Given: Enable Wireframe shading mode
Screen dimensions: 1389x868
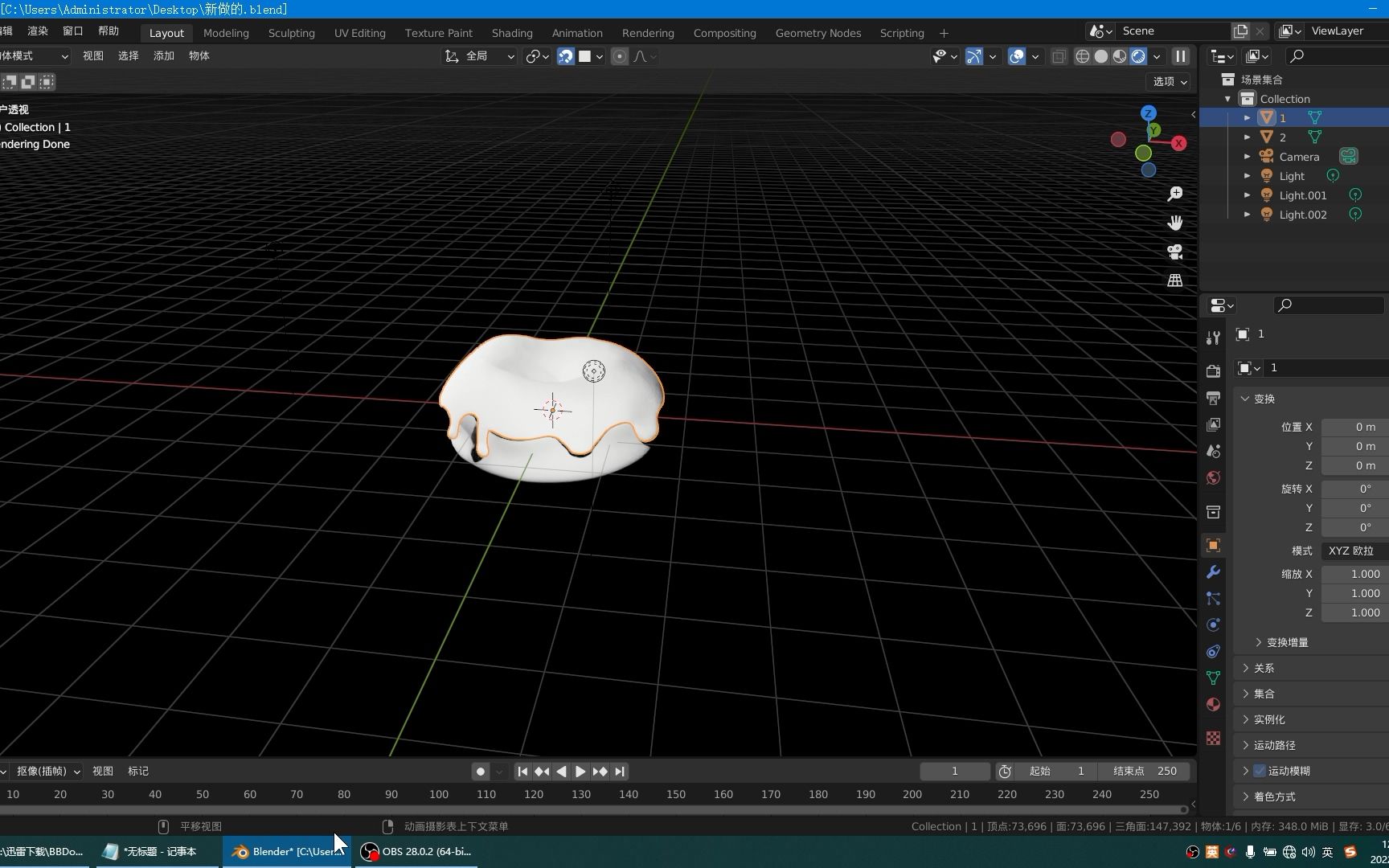Looking at the screenshot, I should 1081,56.
